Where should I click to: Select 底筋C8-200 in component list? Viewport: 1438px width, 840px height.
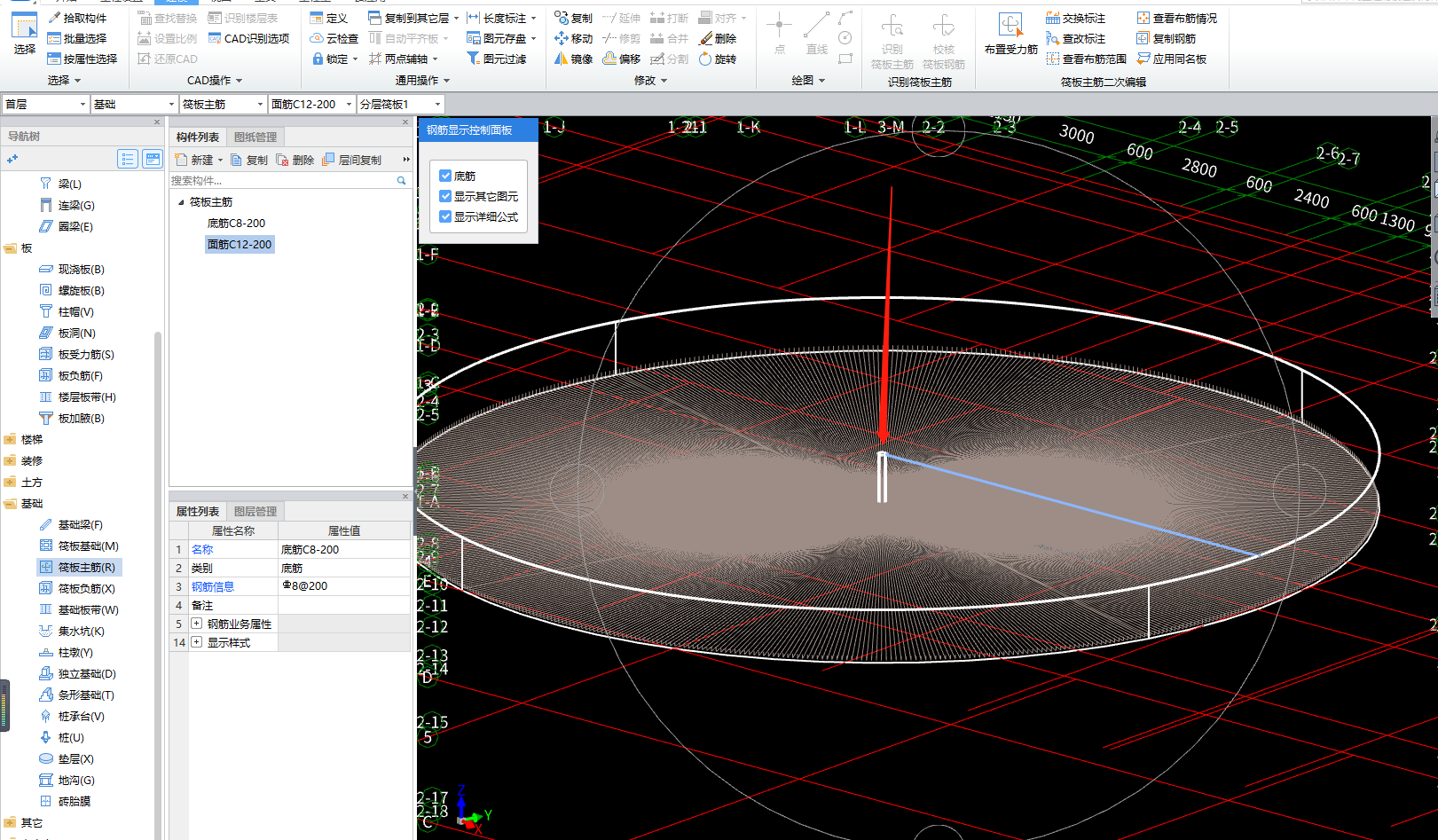pyautogui.click(x=236, y=224)
